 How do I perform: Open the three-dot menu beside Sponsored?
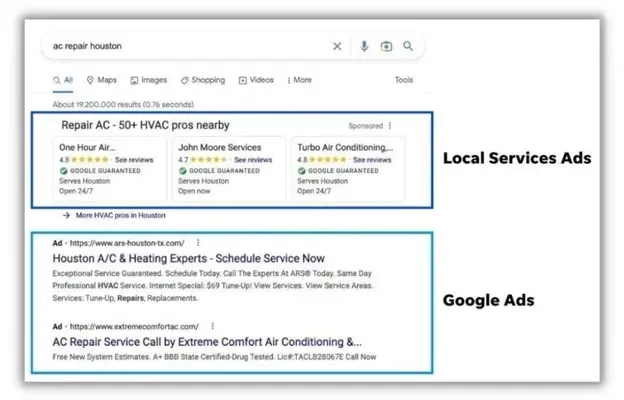[390, 126]
